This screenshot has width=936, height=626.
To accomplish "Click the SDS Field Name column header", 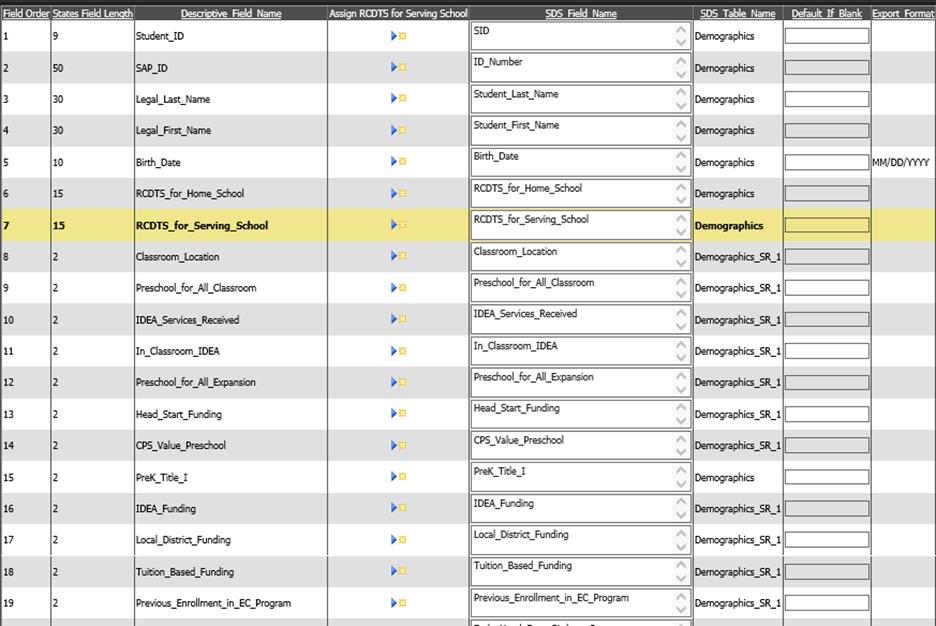I will (x=580, y=14).
